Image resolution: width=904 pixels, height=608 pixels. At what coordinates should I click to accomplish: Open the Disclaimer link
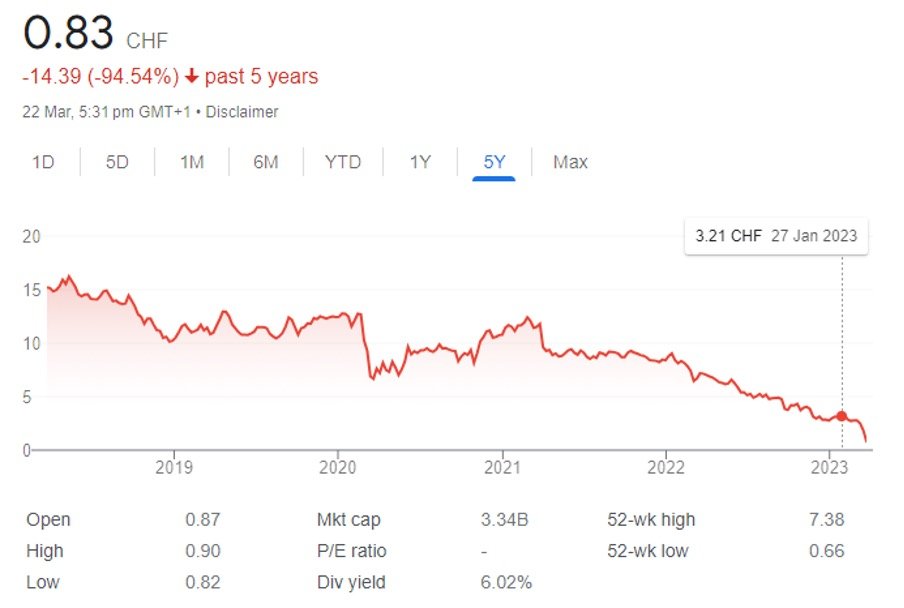[245, 112]
